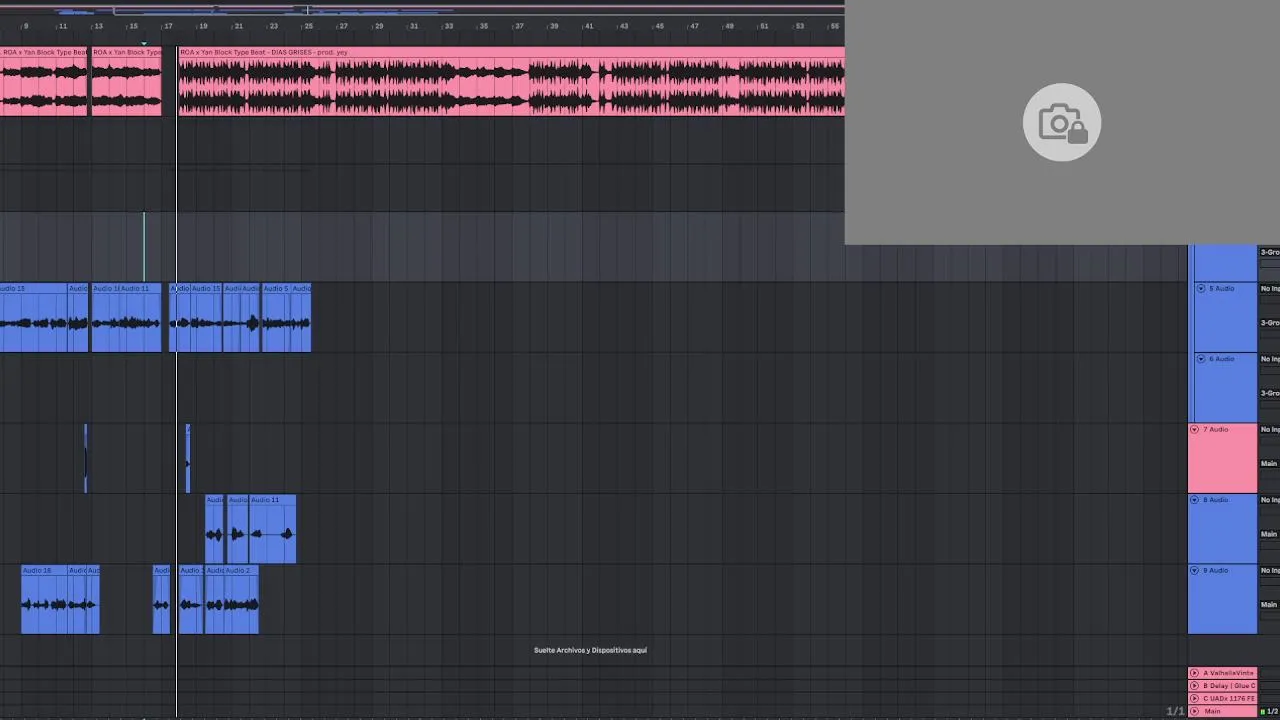Select the 9 Audio track header

click(1222, 599)
